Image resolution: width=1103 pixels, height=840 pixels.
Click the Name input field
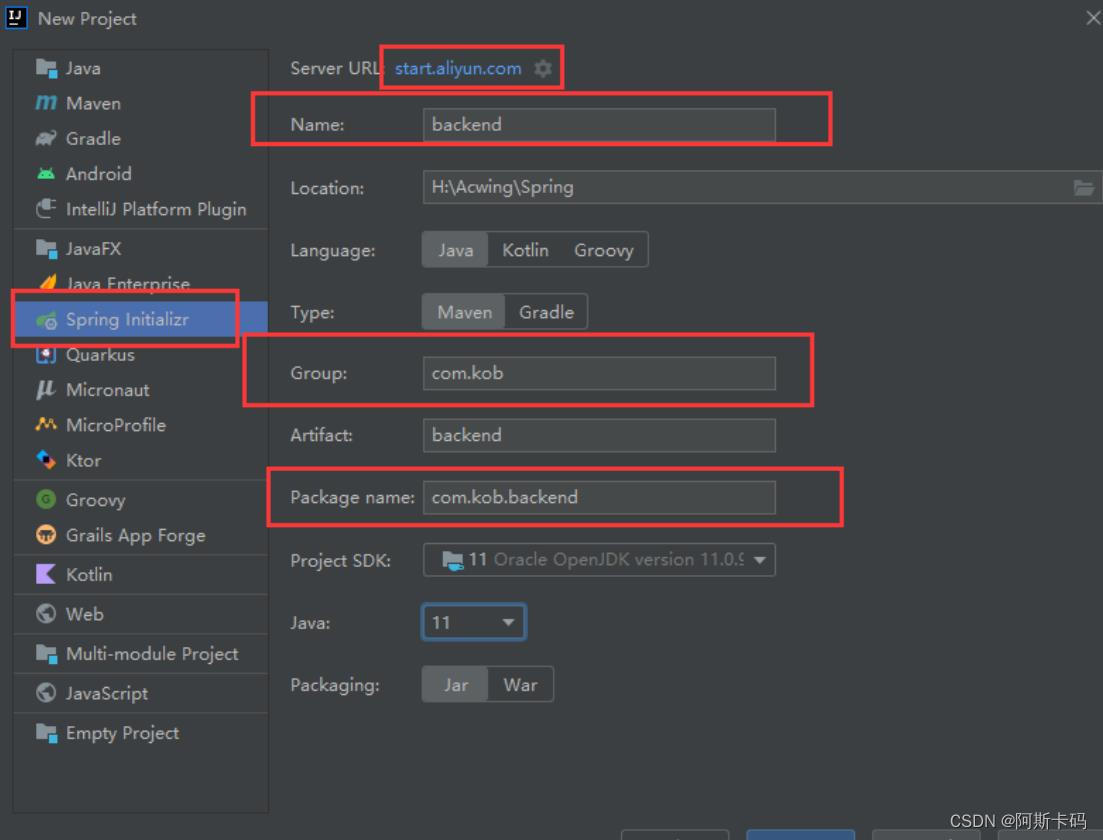tap(599, 125)
